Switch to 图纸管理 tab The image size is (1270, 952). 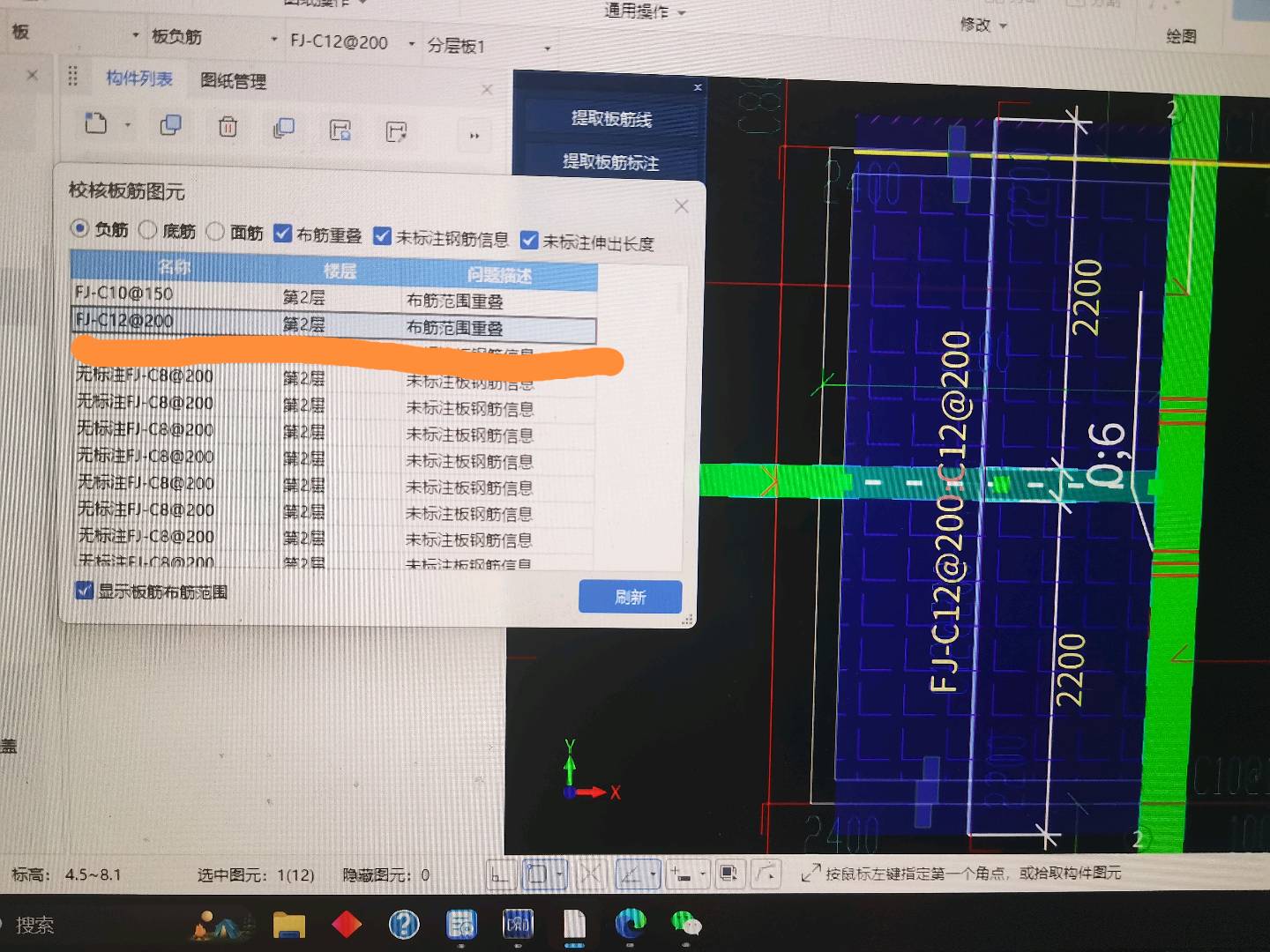tap(233, 81)
